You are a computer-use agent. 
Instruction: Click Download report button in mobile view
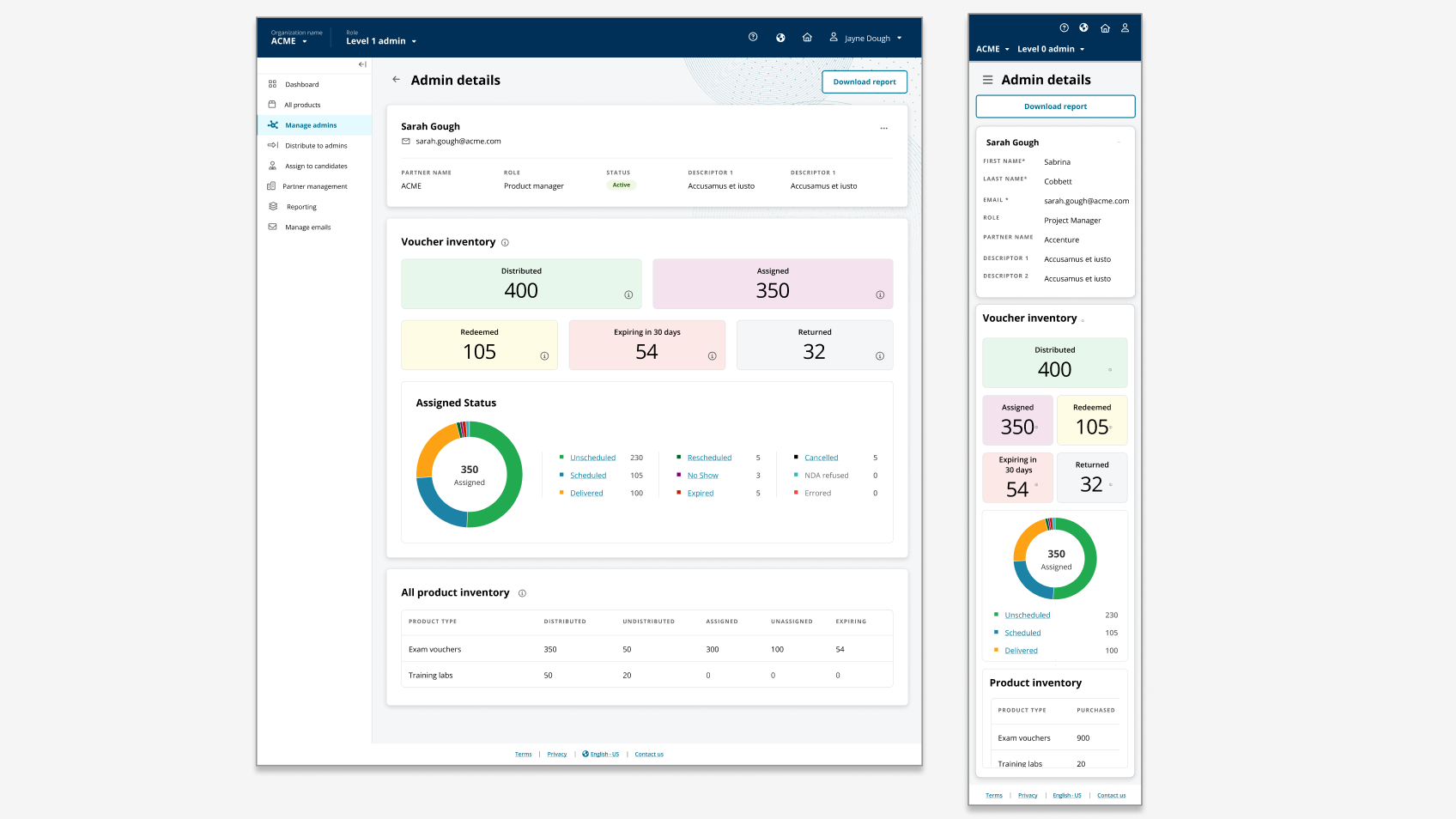[x=1055, y=106]
